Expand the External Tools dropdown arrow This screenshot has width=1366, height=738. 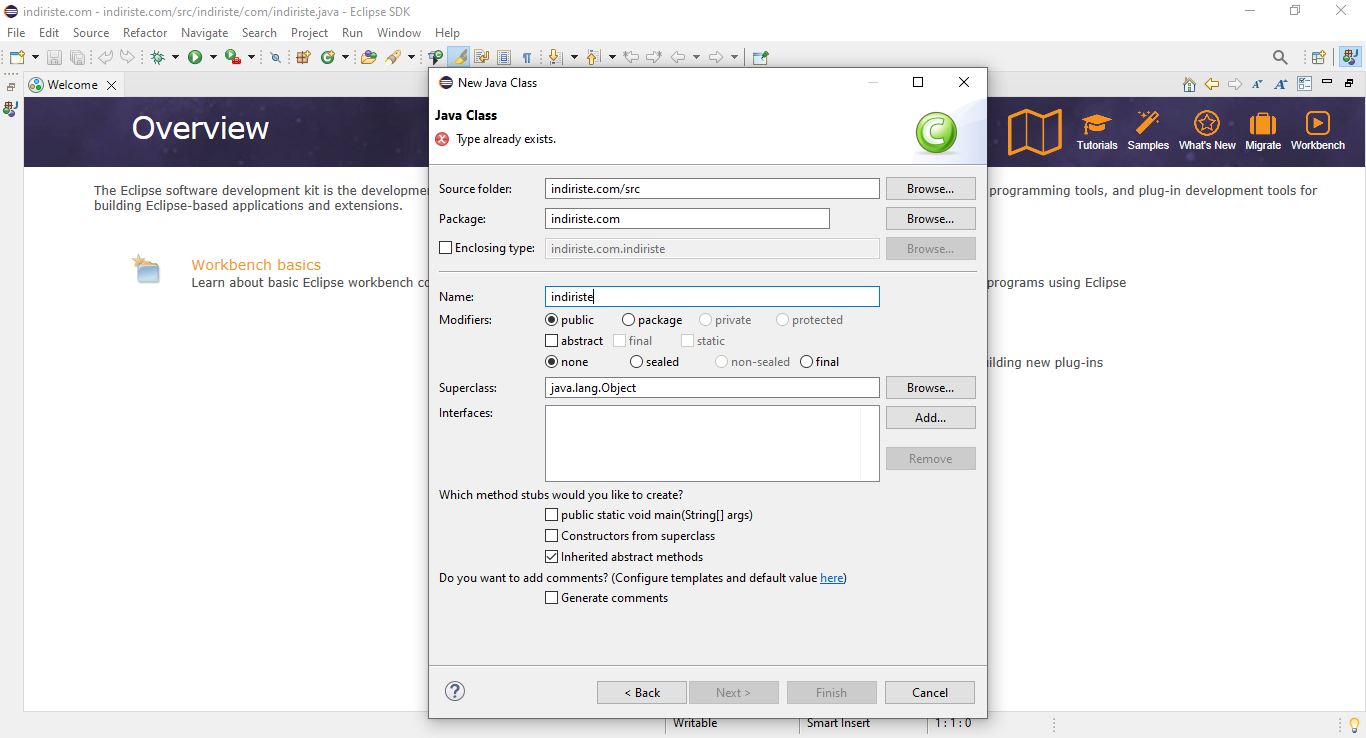point(251,57)
